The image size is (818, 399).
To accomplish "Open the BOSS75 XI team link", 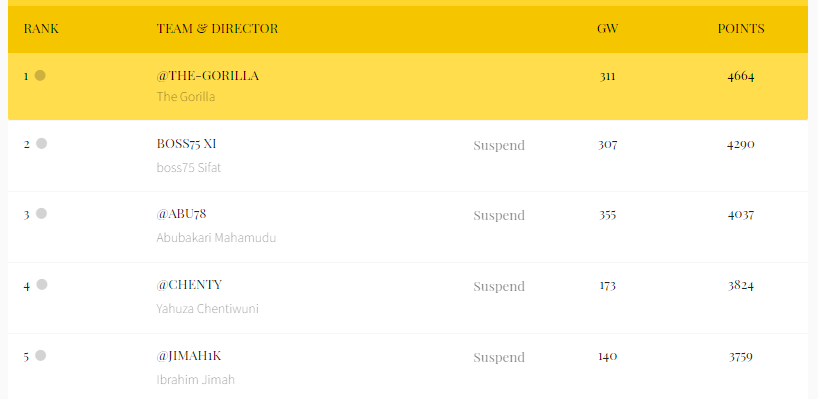I will pyautogui.click(x=186, y=144).
